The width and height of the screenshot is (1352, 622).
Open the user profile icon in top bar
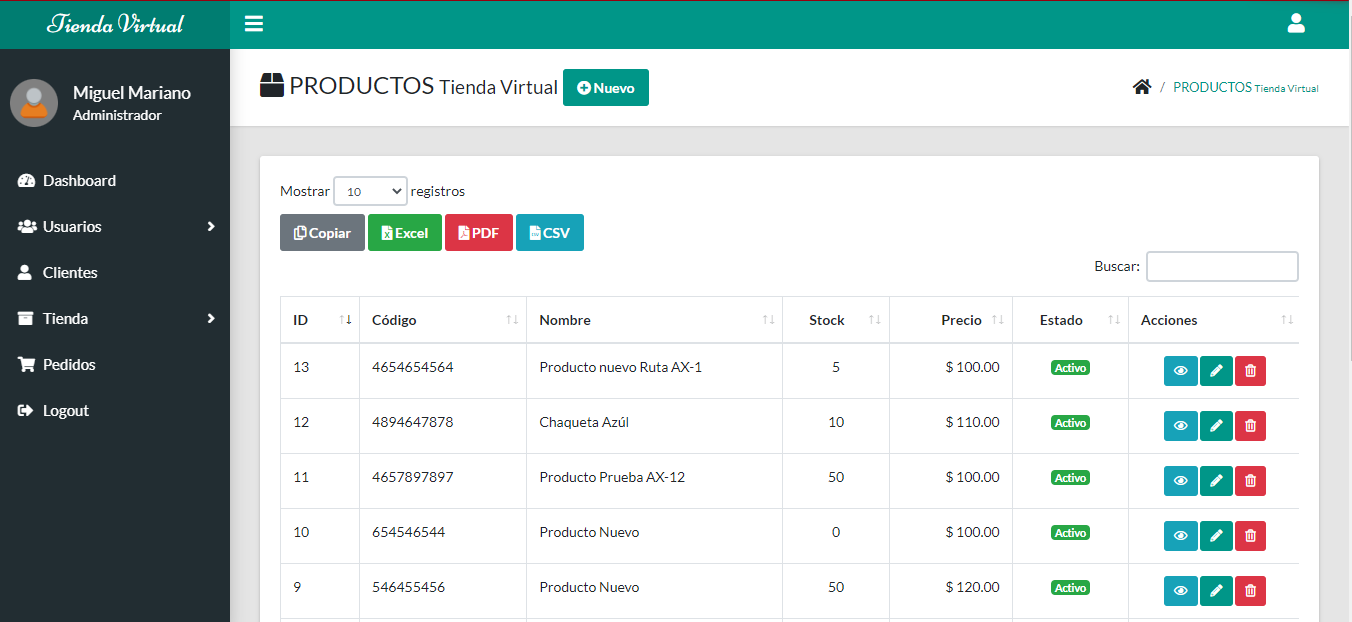point(1296,24)
